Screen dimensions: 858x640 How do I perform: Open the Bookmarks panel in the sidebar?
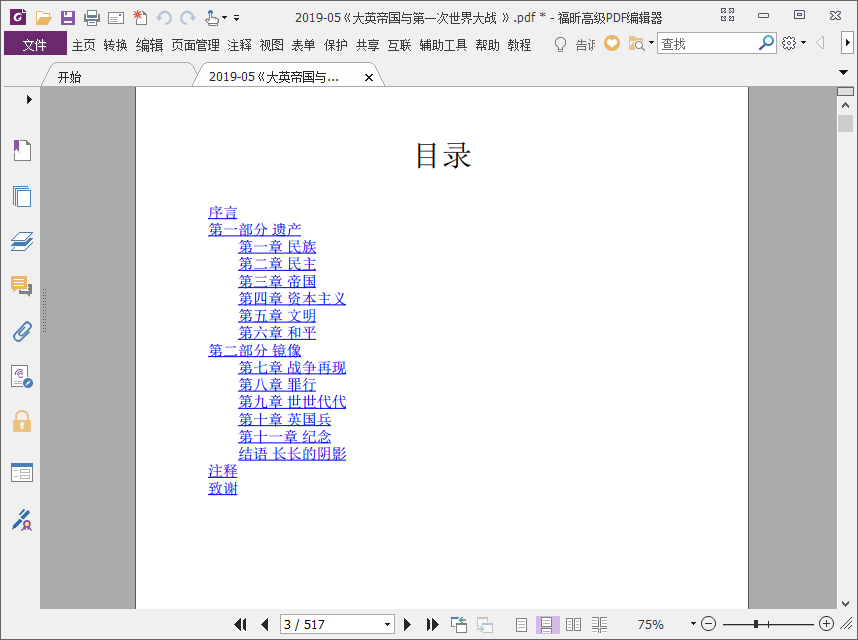22,150
